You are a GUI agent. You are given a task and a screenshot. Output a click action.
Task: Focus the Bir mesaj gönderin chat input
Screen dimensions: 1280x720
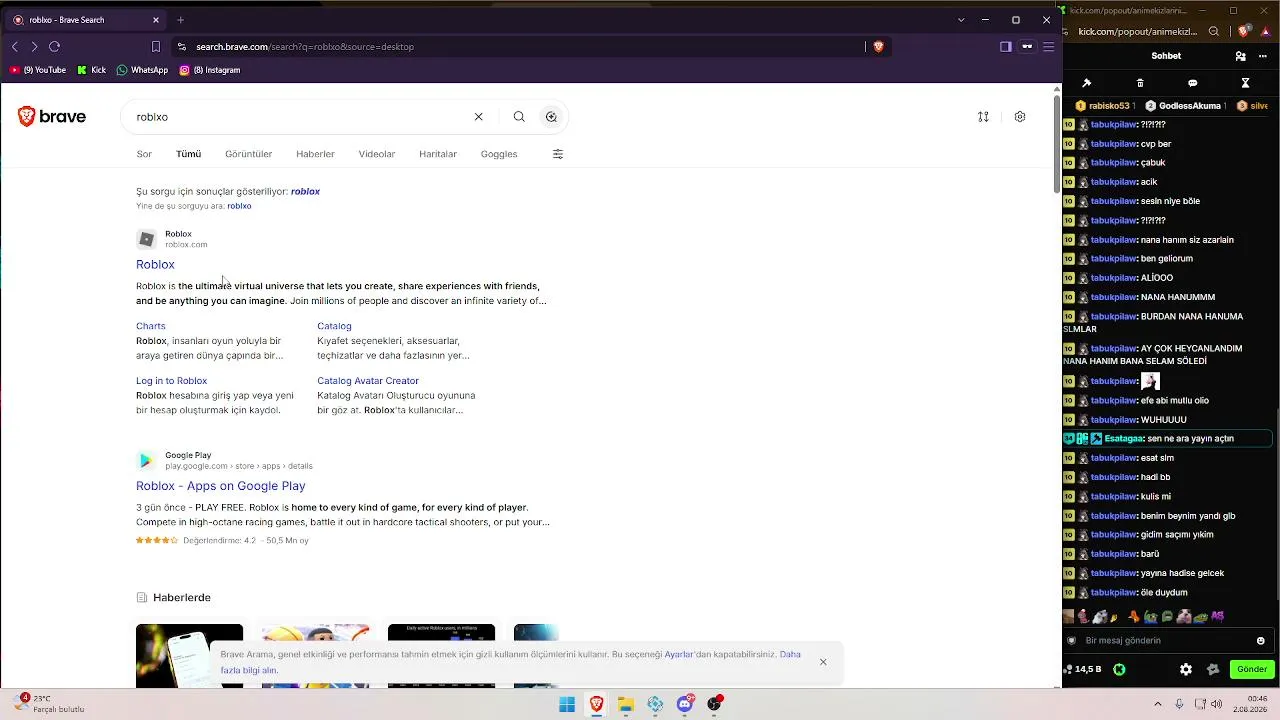(1167, 640)
